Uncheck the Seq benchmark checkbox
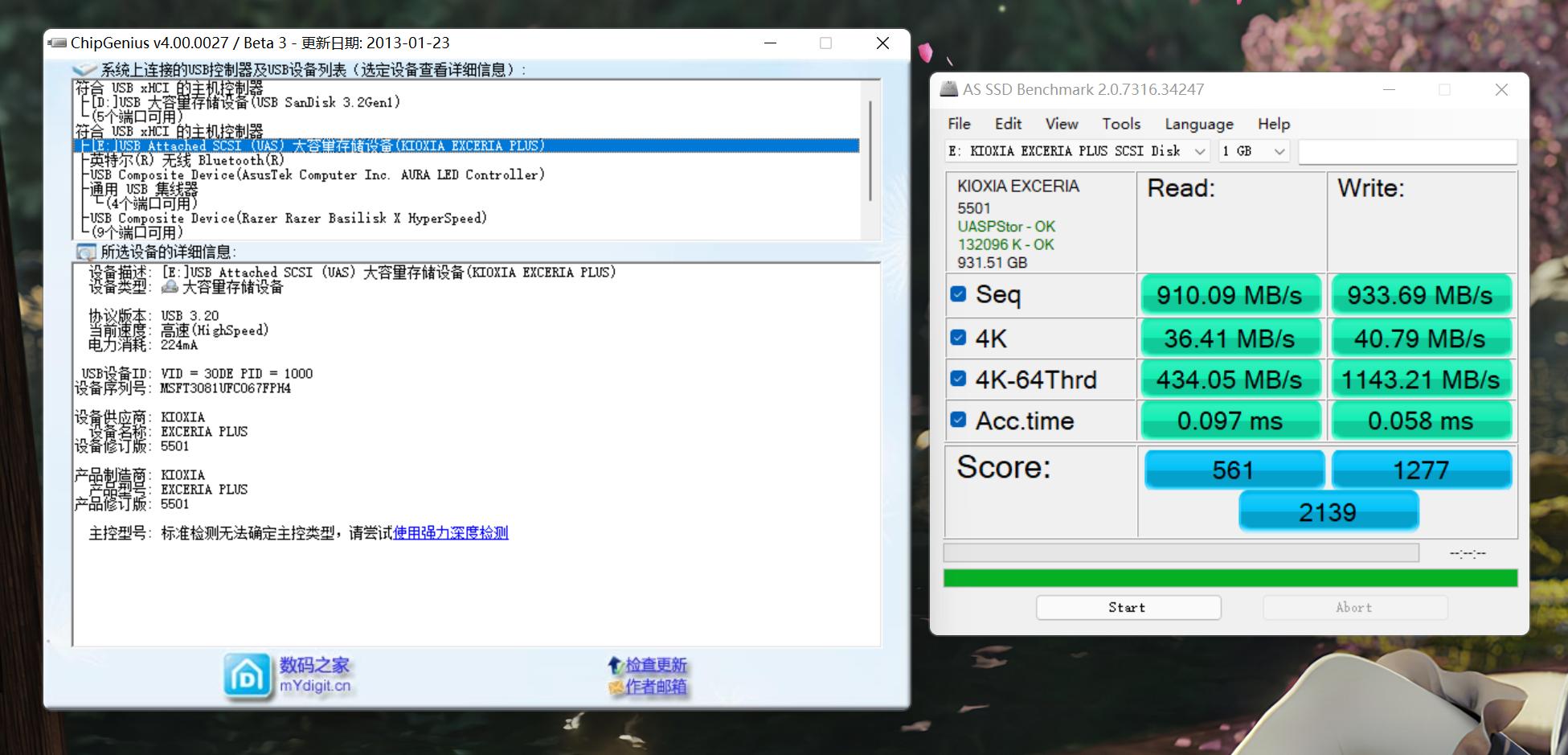Screen dimensions: 1568x755 [x=958, y=294]
